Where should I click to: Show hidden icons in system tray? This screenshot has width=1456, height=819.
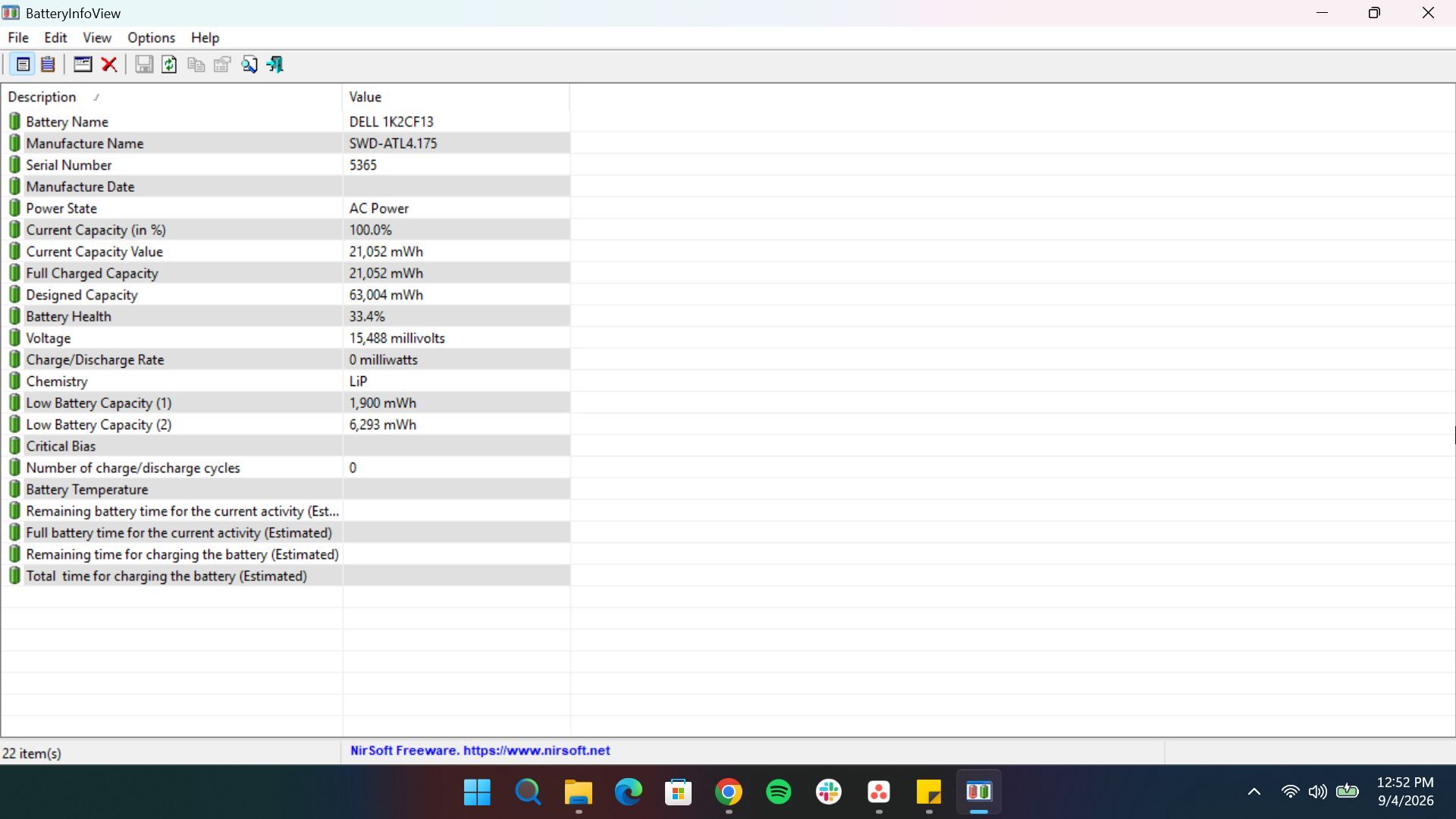pyautogui.click(x=1254, y=792)
